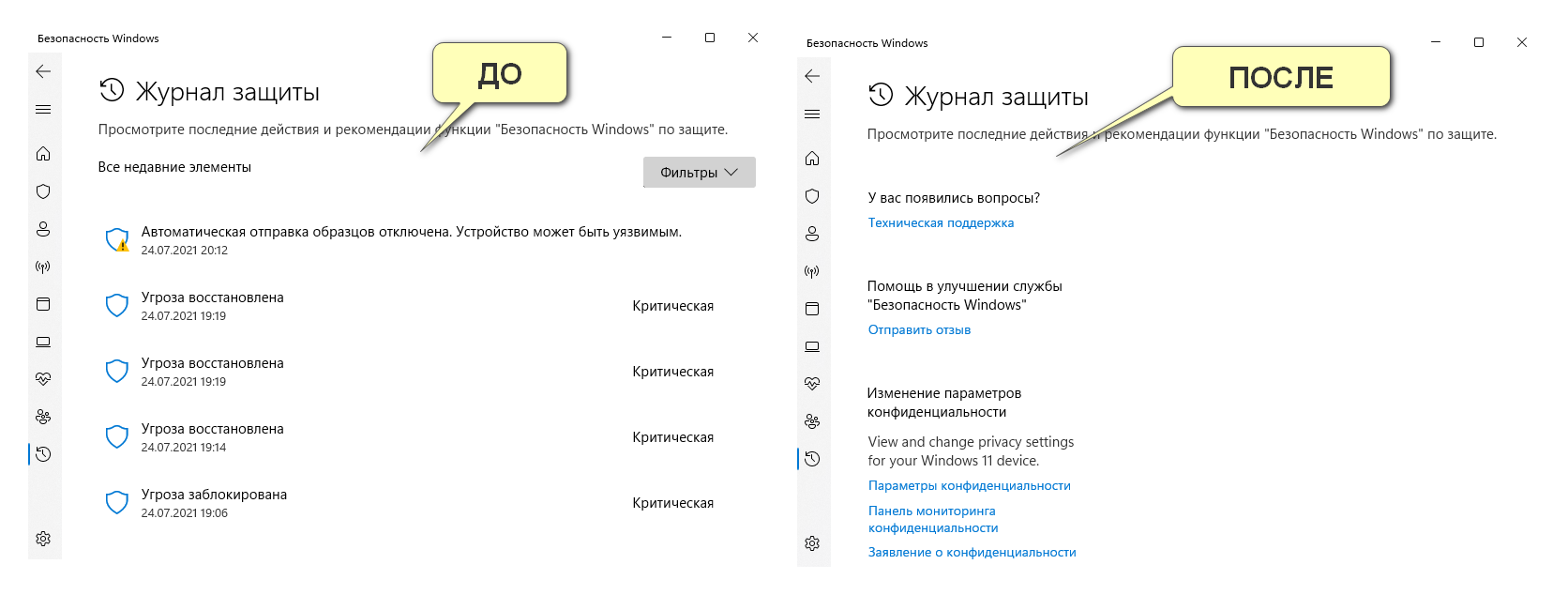Open Device performance & health icon in left sidebar
The image size is (1568, 595).
[43, 379]
